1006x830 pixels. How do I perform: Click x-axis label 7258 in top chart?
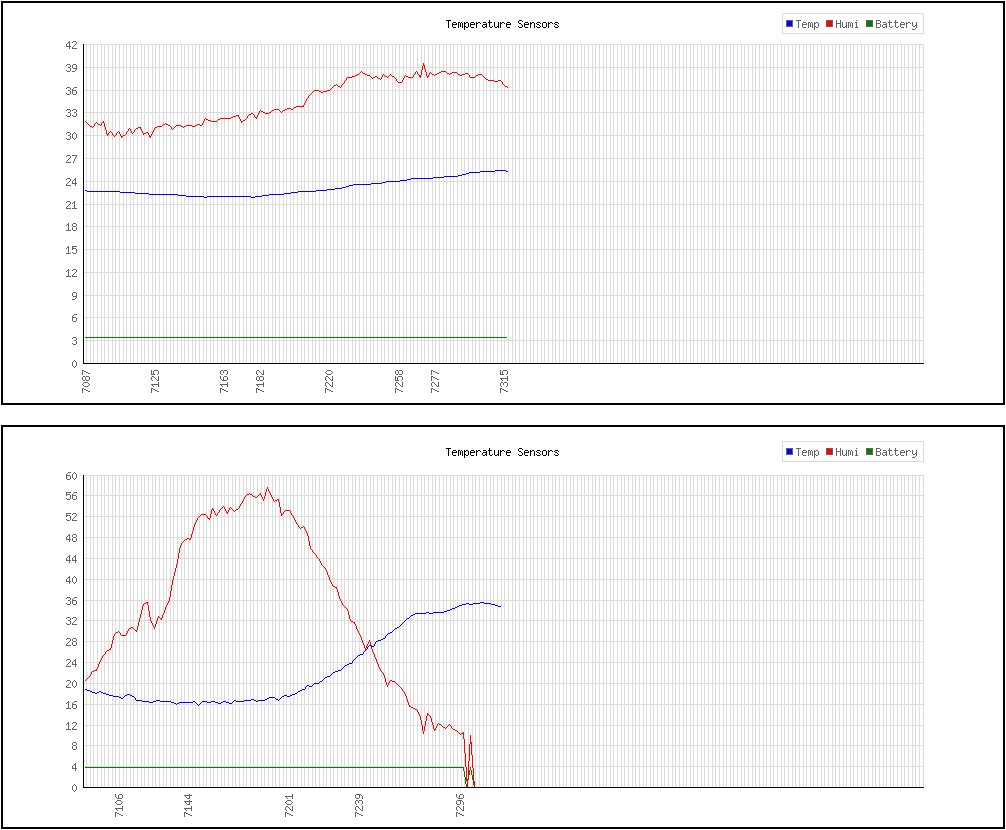coord(399,381)
